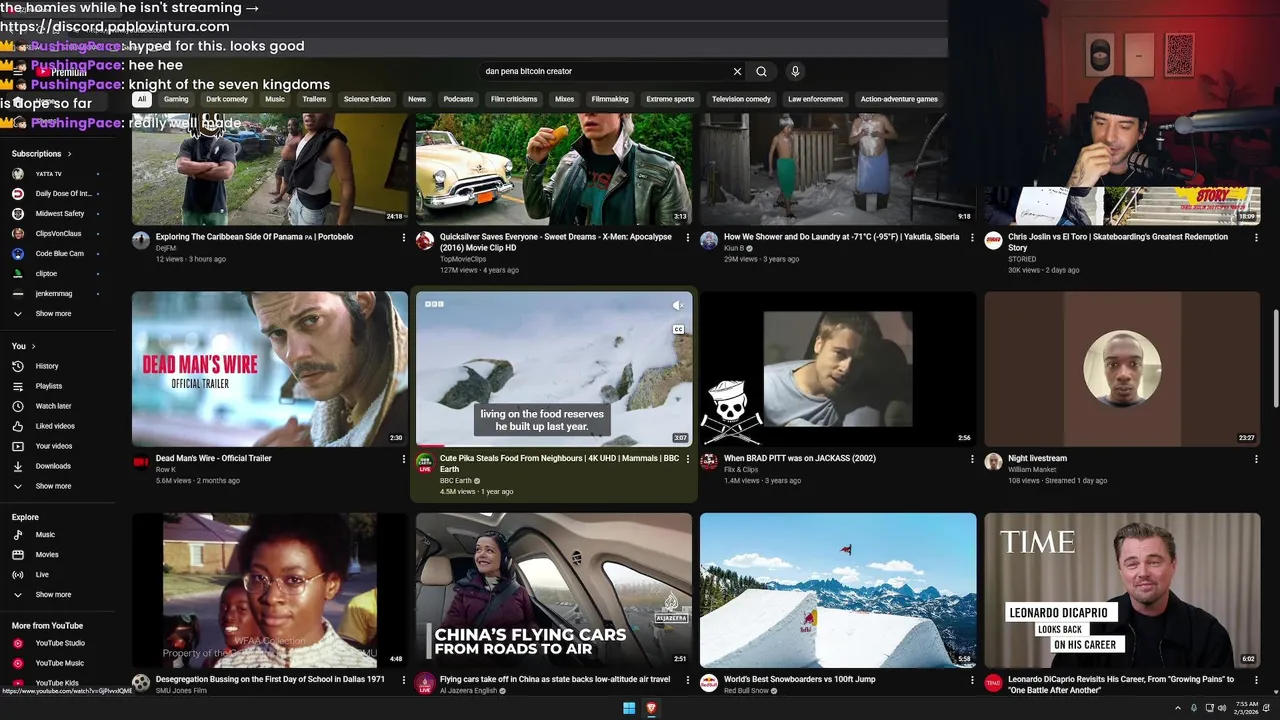The height and width of the screenshot is (720, 1280).
Task: Open the Leonardo DiCaprio TIME thumbnail
Action: coord(1122,590)
